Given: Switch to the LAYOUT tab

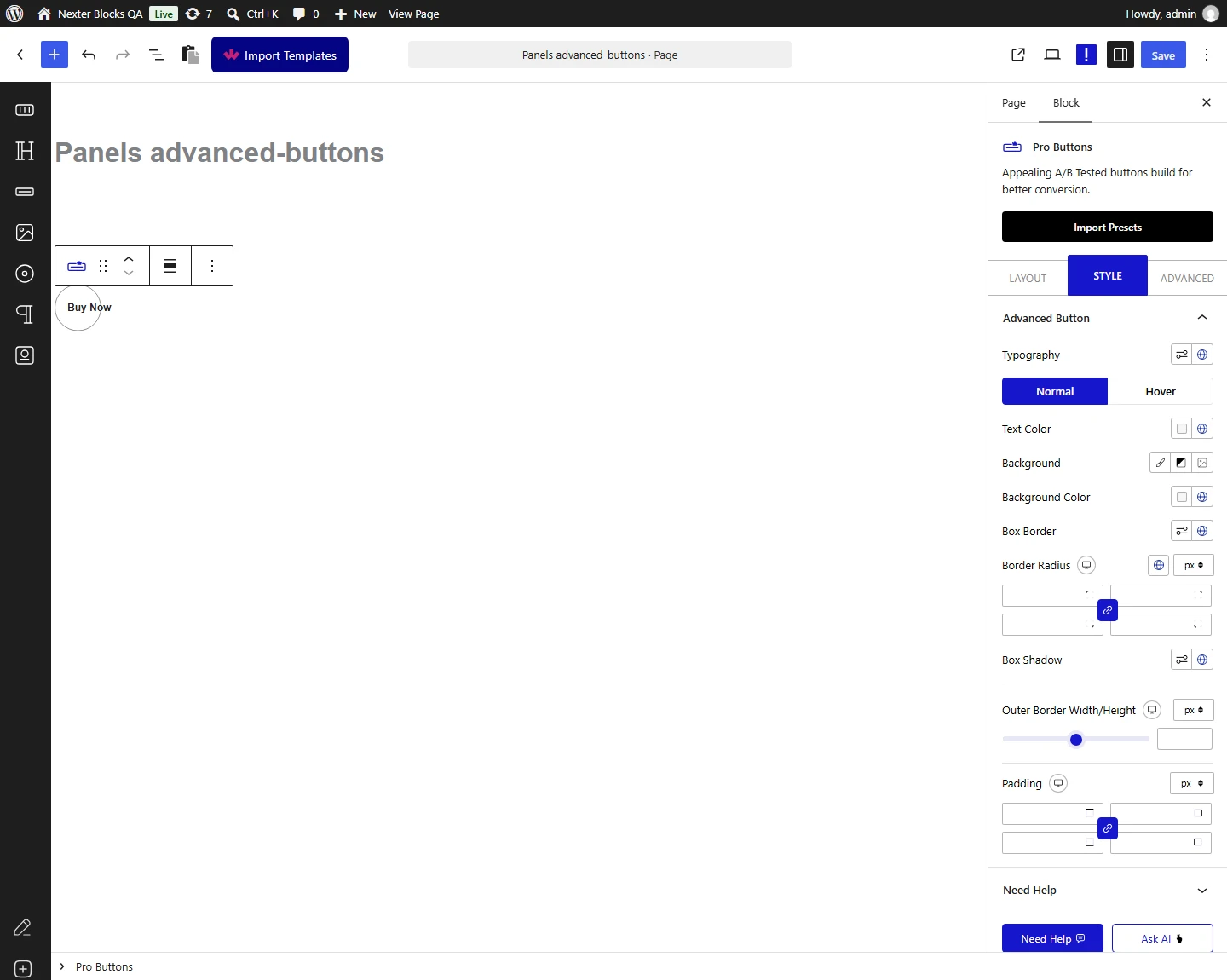Looking at the screenshot, I should [1028, 278].
